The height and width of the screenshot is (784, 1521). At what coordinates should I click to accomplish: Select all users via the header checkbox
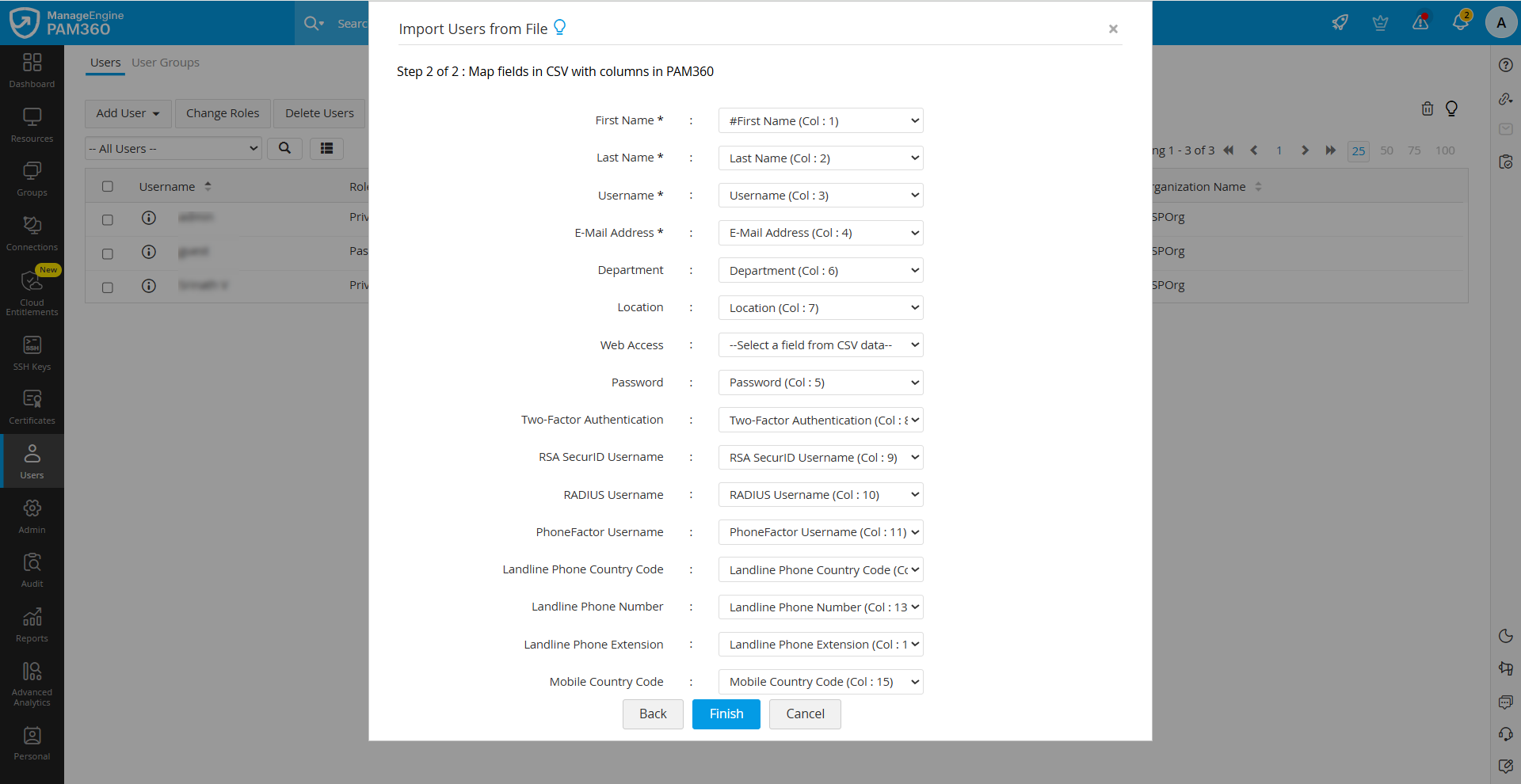108,186
